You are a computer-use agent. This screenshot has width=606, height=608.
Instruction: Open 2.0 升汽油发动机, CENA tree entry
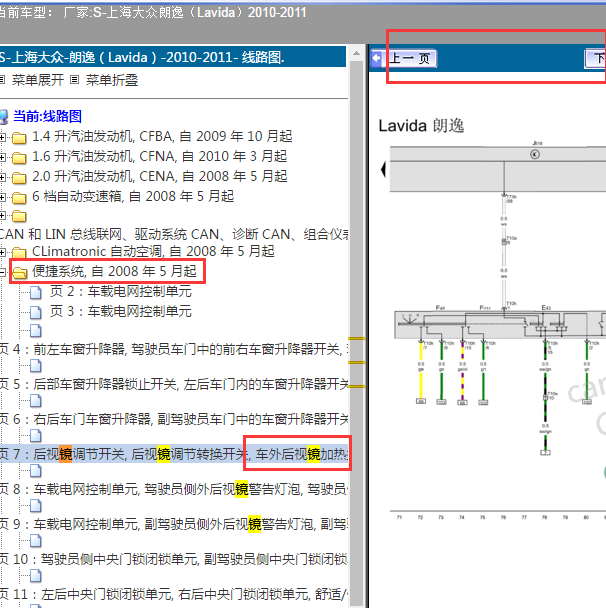coord(159,176)
